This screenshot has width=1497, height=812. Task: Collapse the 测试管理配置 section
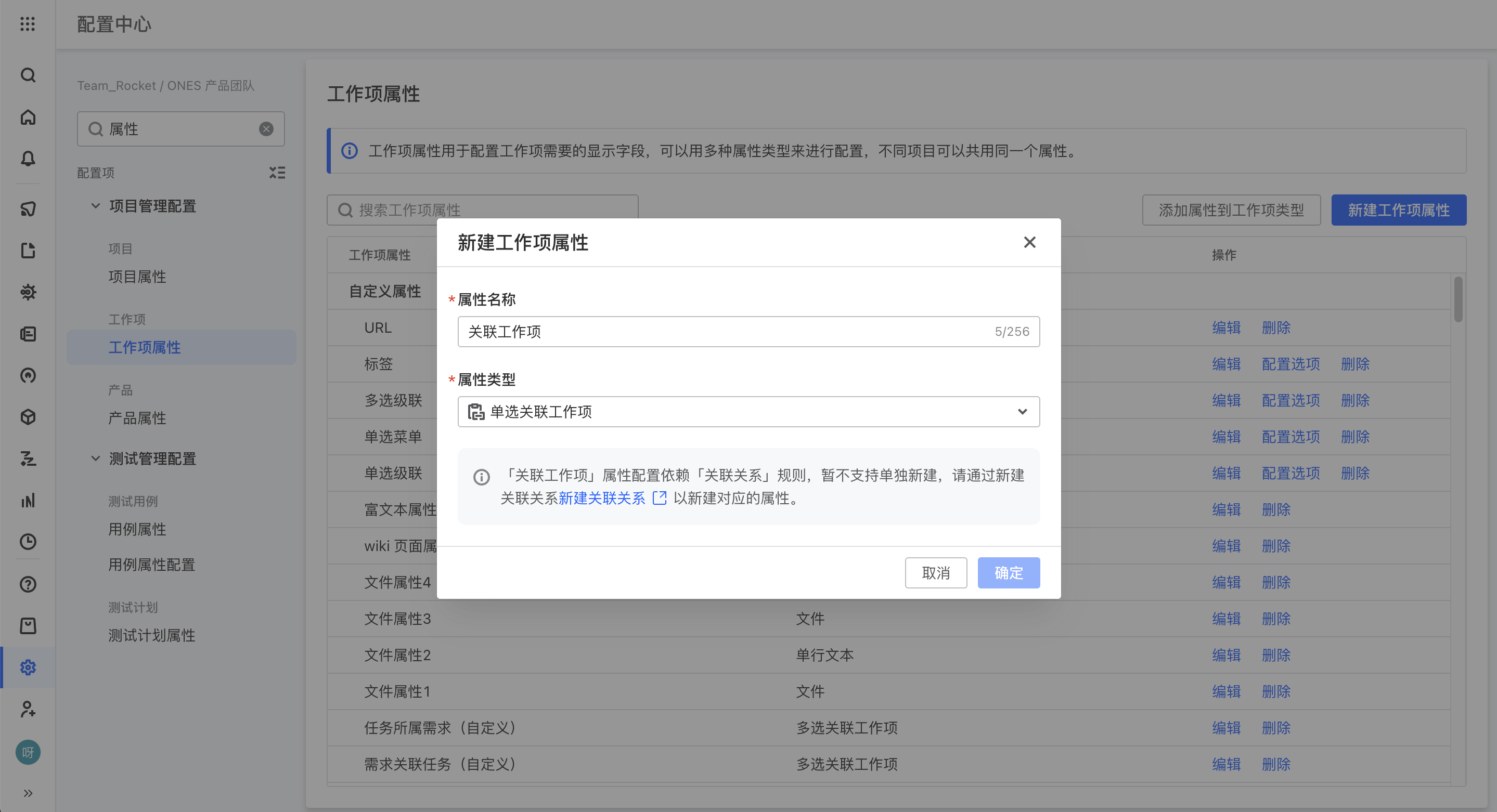click(x=95, y=459)
